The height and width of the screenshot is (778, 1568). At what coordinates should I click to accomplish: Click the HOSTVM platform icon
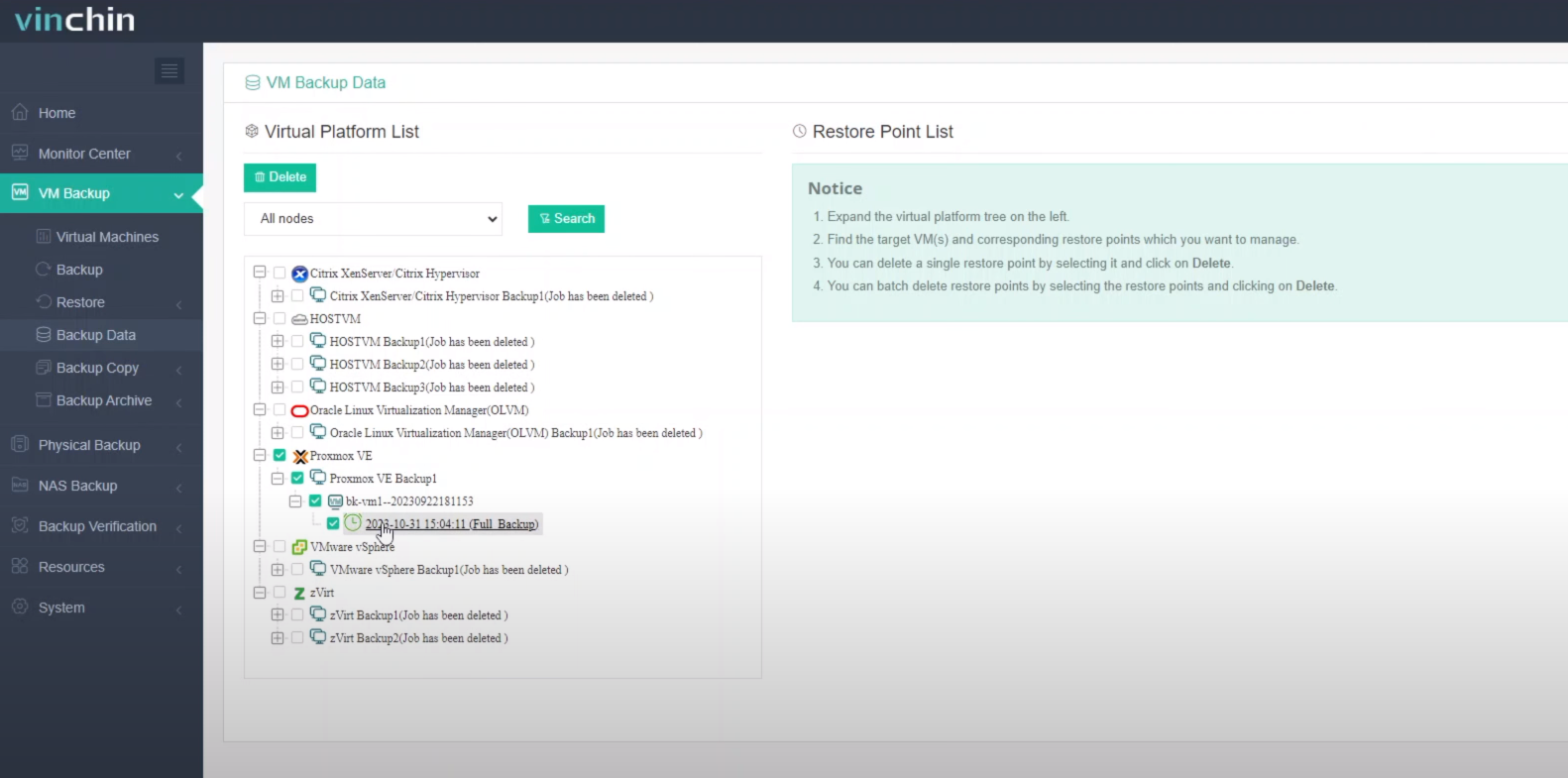point(299,319)
